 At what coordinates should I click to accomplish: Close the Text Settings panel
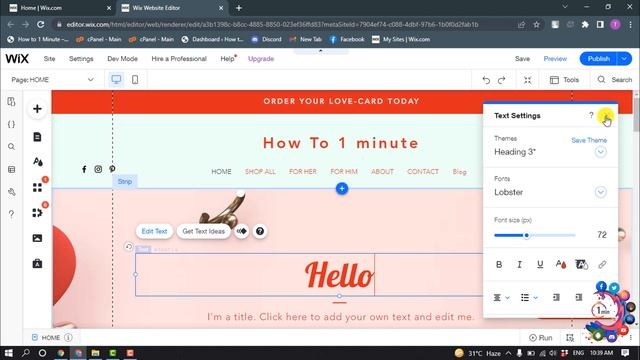coord(605,116)
